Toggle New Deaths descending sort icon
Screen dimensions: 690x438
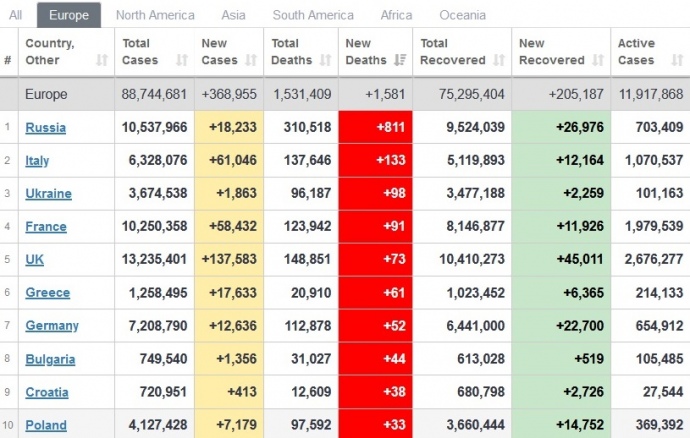click(x=398, y=60)
